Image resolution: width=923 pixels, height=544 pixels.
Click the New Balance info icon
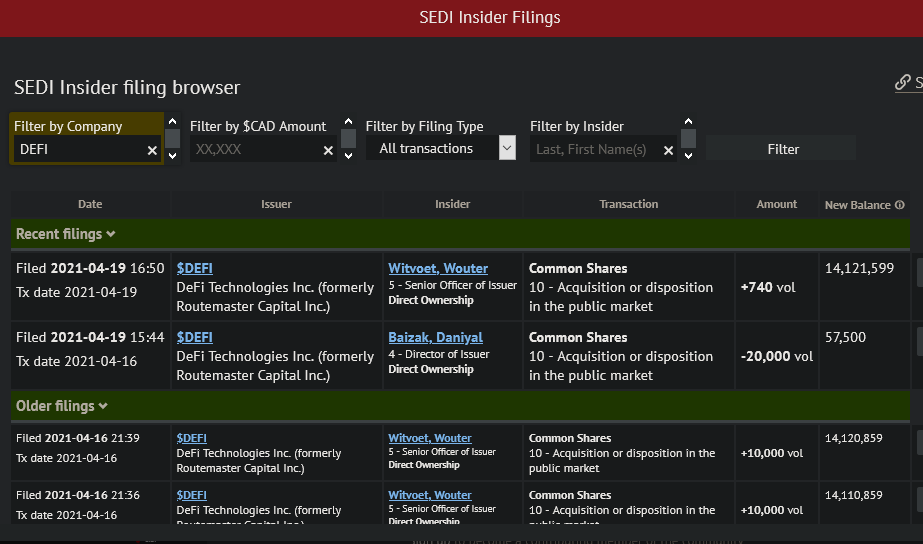(x=900, y=205)
